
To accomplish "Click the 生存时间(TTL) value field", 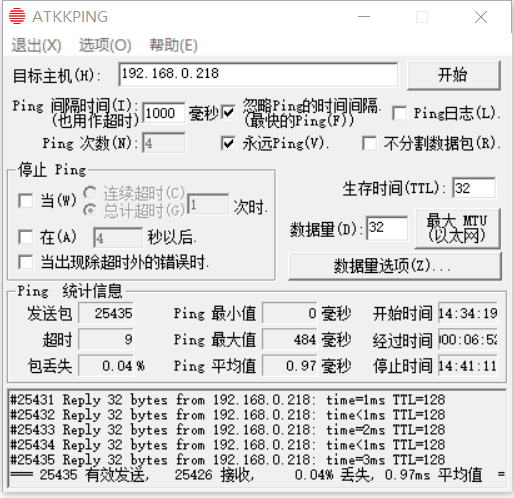I will tap(474, 188).
